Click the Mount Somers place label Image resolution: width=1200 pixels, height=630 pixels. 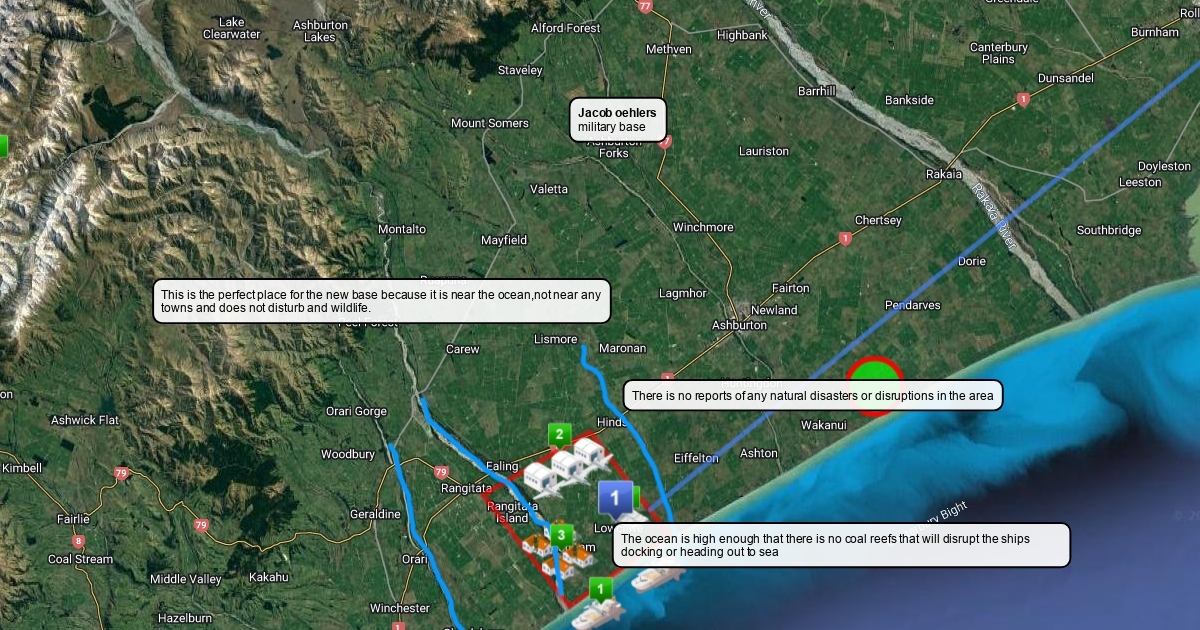pos(489,123)
